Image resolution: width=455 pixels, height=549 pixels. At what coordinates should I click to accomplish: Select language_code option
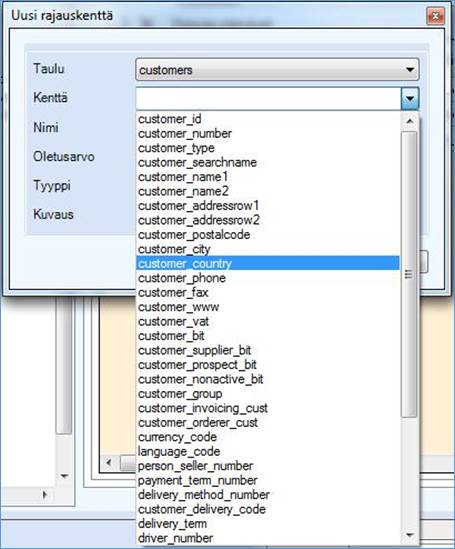[x=268, y=451]
